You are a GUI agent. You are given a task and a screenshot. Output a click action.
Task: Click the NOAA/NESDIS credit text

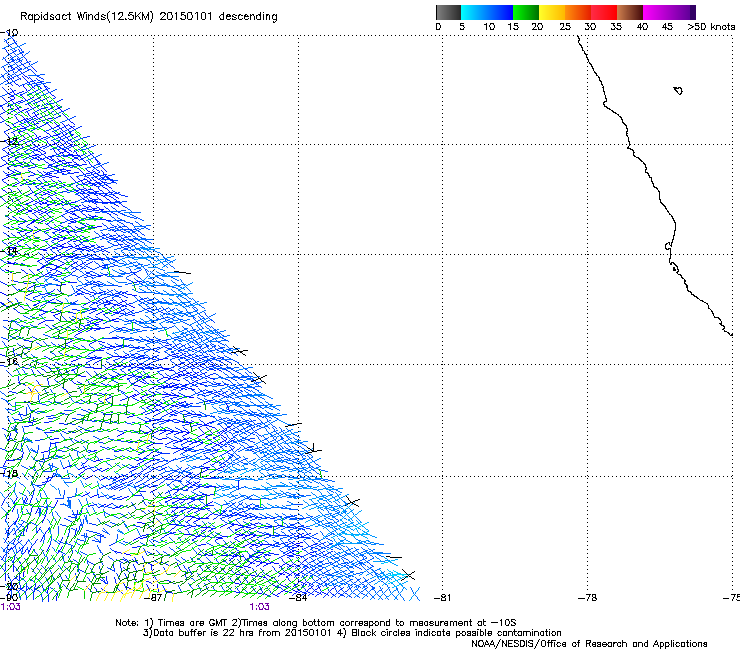click(x=589, y=644)
